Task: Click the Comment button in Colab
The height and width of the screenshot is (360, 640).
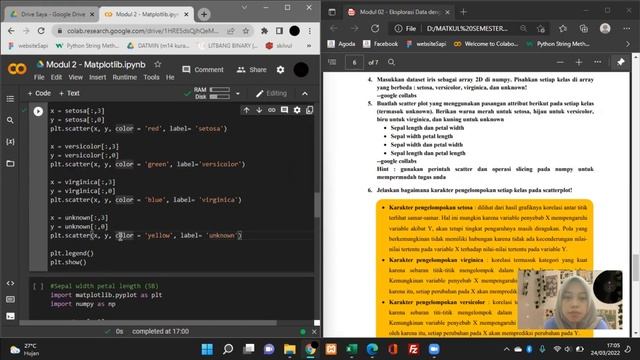Action: tap(203, 70)
